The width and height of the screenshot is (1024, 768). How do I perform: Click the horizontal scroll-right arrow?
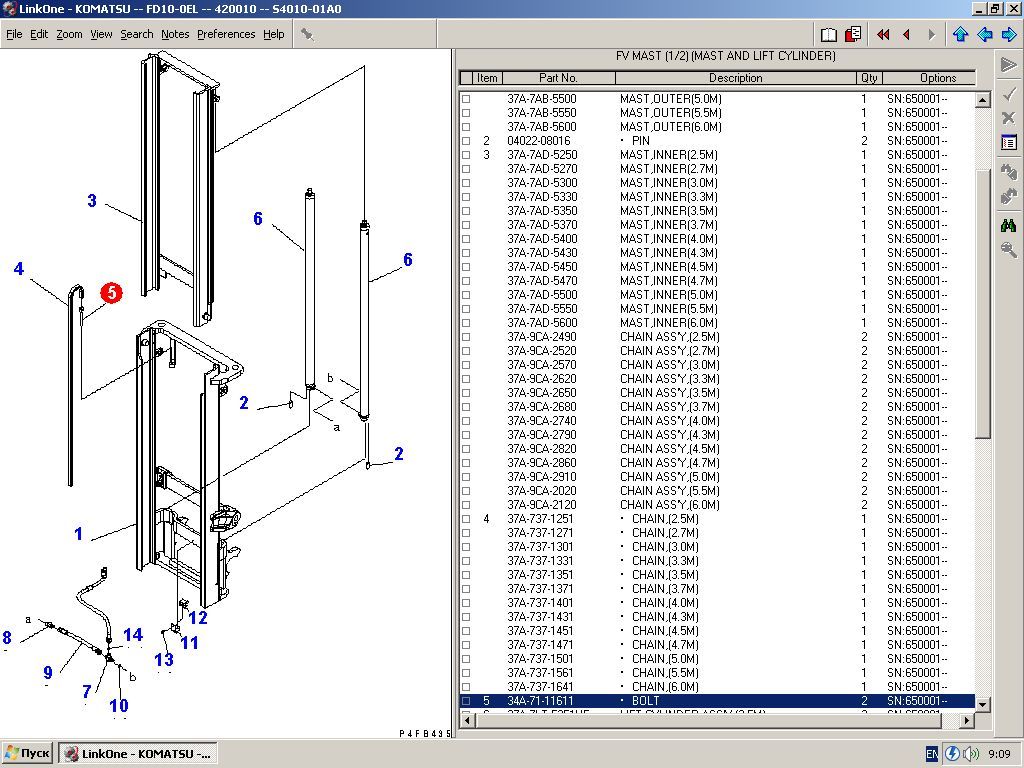pyautogui.click(x=967, y=720)
